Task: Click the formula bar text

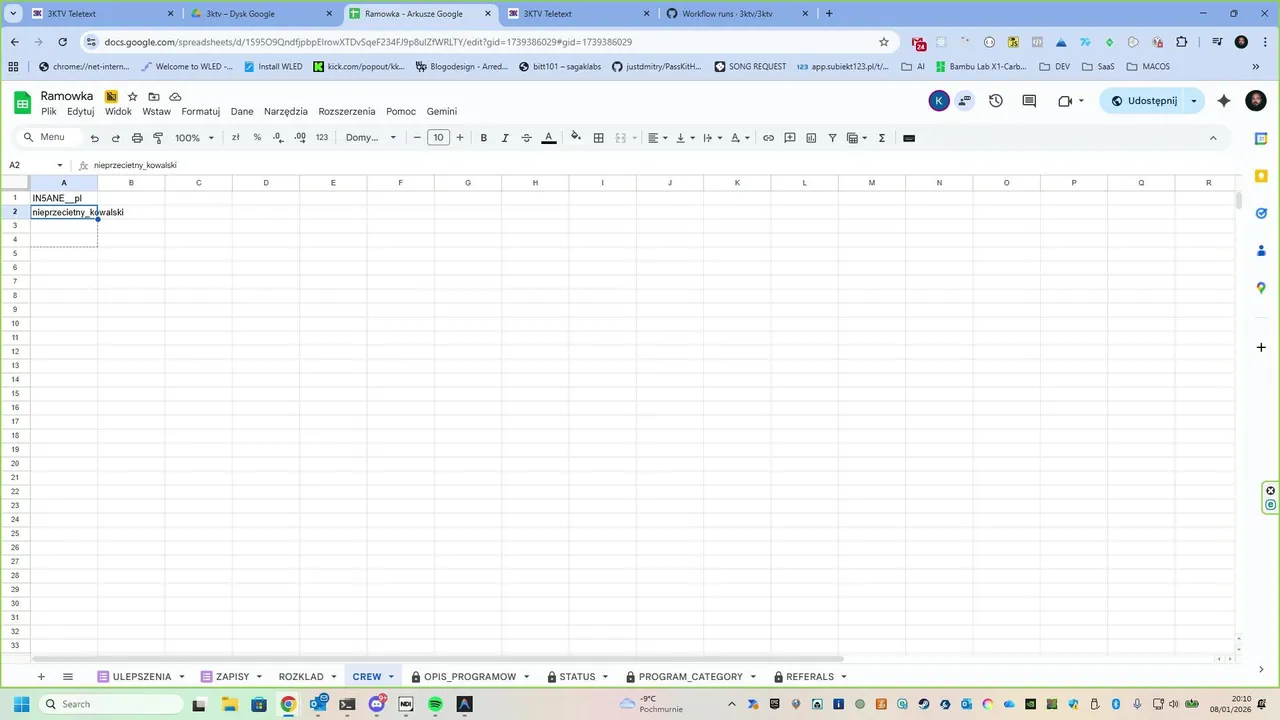Action: click(135, 165)
